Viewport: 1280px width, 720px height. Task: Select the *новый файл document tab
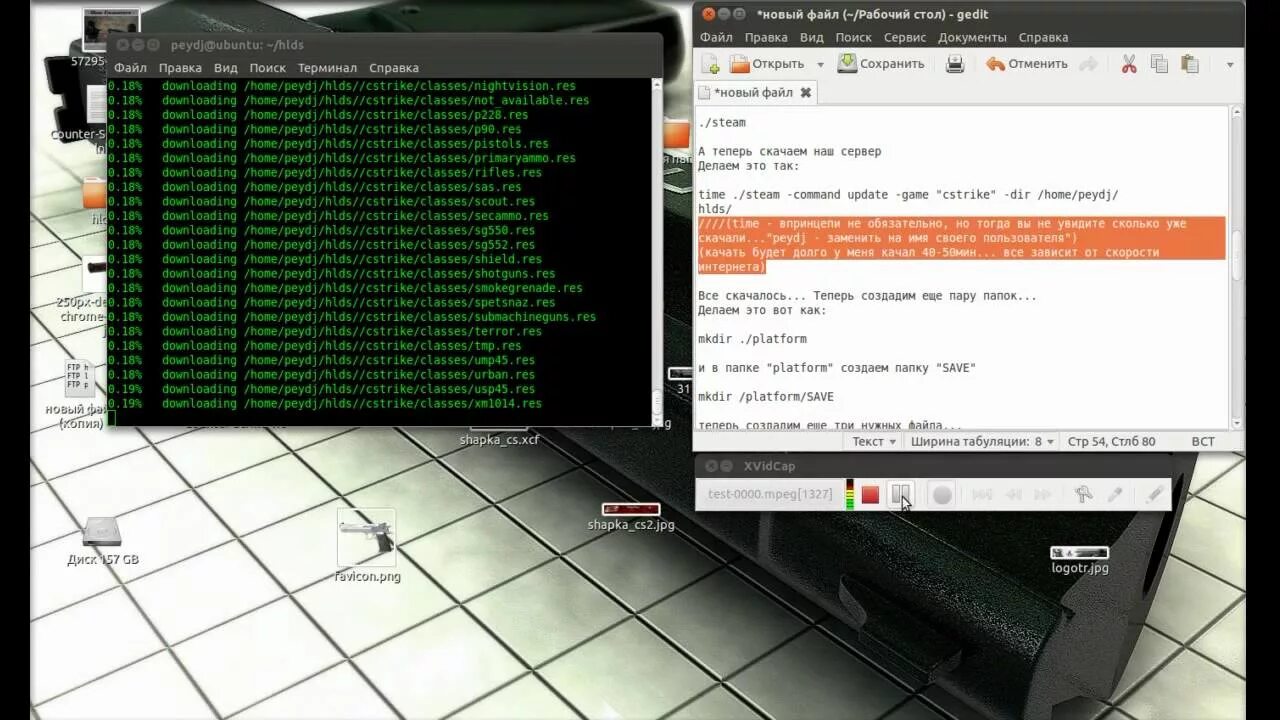coord(756,92)
